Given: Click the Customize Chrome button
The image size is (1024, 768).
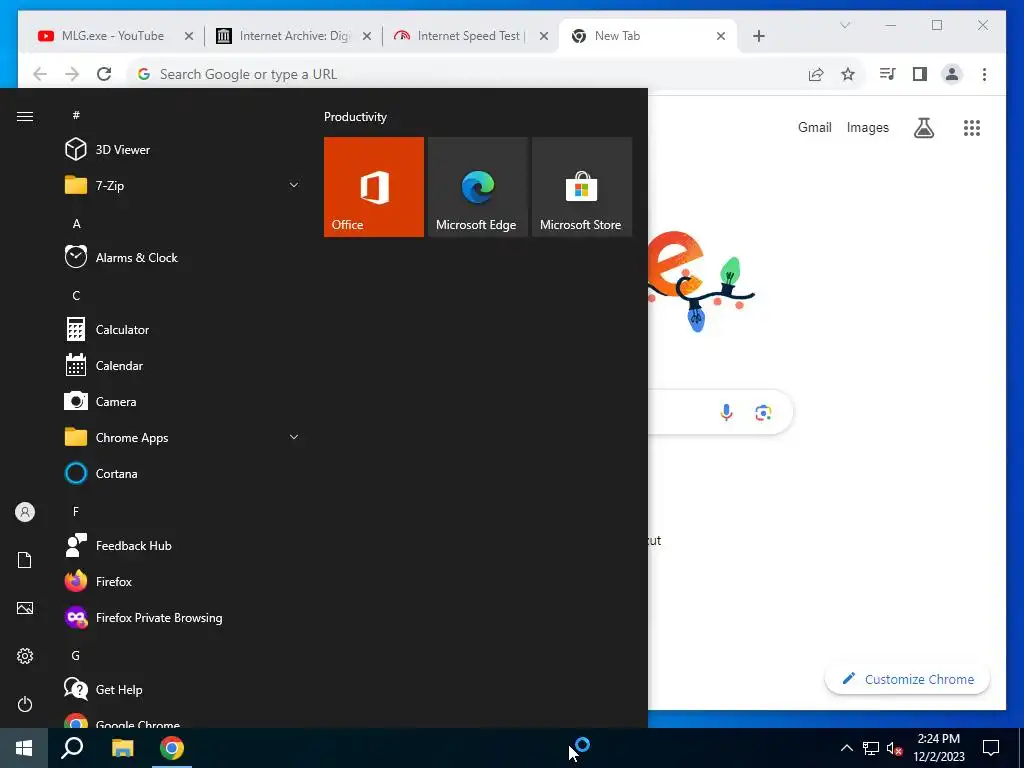Looking at the screenshot, I should click(x=907, y=679).
